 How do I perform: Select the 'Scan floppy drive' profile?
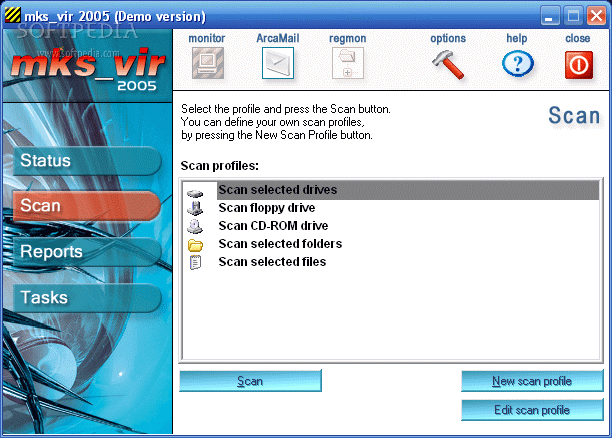pyautogui.click(x=391, y=208)
